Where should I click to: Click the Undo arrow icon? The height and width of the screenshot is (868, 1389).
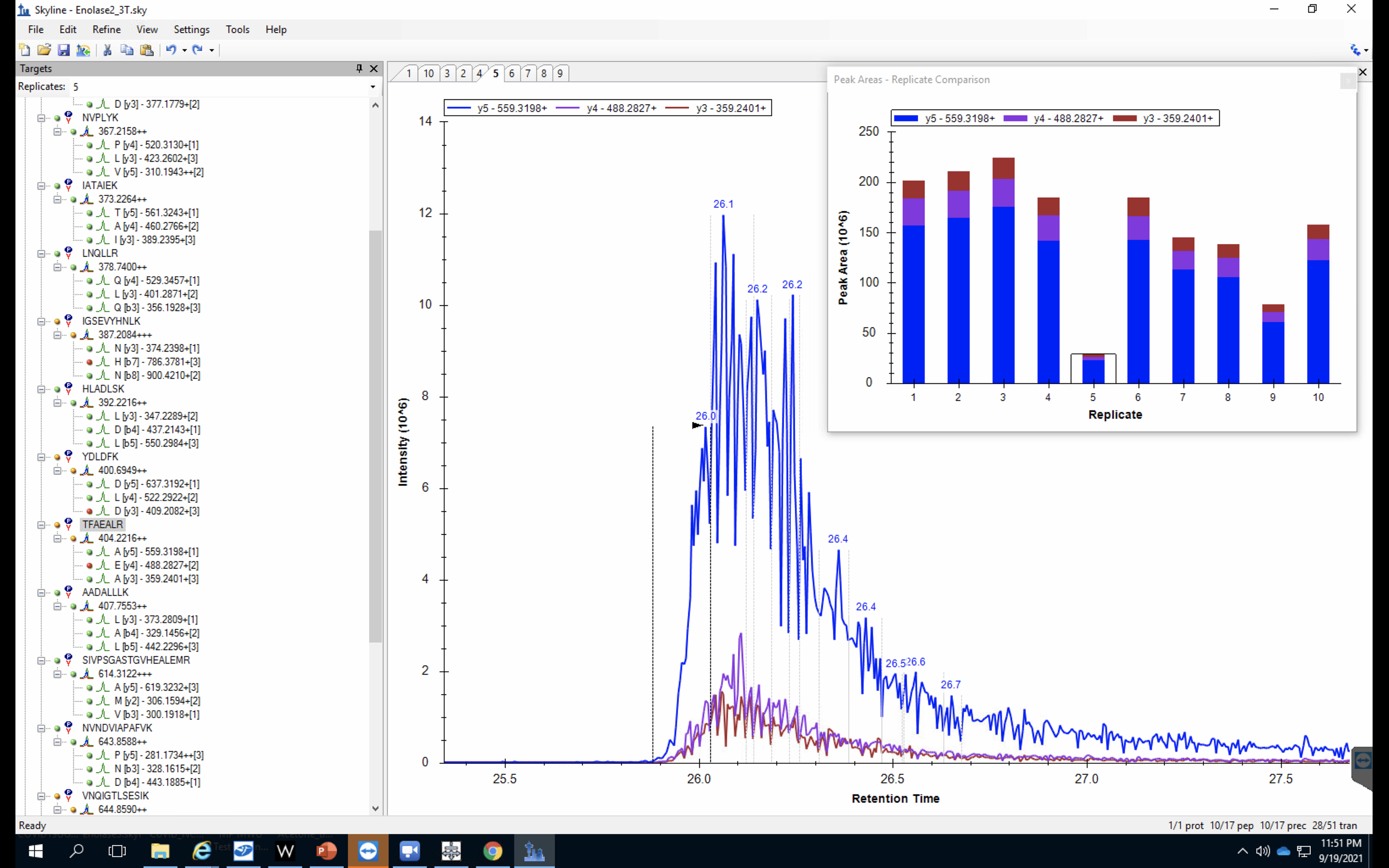[x=171, y=50]
